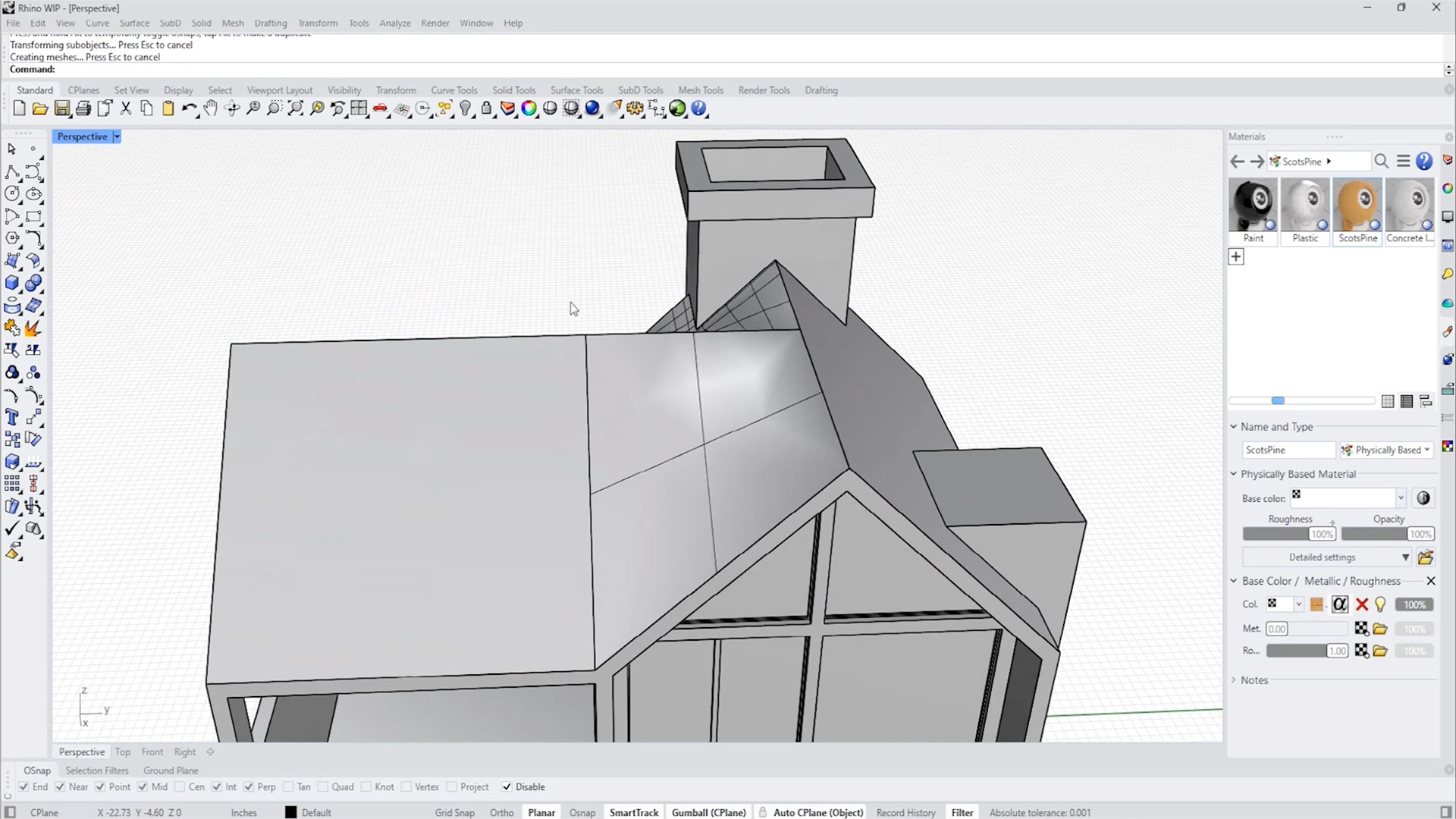Image resolution: width=1456 pixels, height=819 pixels.
Task: Expand Base Color Metallic Roughness panel
Action: (1233, 580)
